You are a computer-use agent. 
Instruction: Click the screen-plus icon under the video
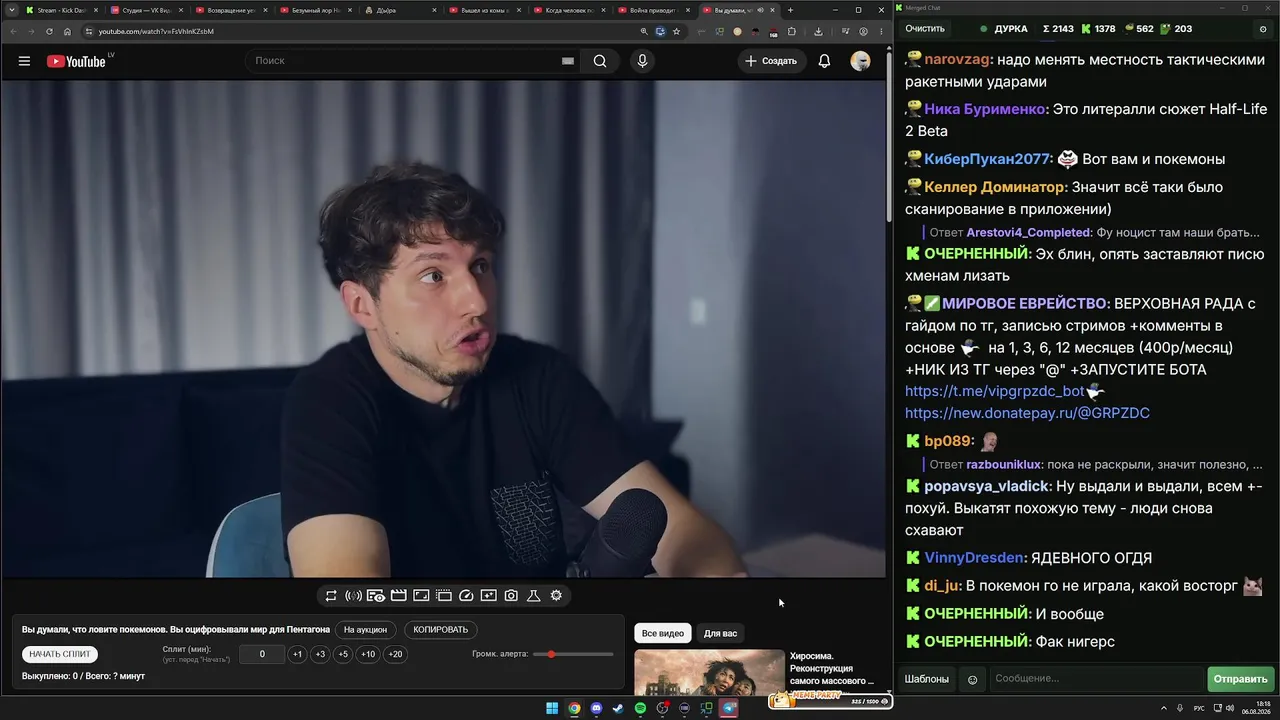488,596
